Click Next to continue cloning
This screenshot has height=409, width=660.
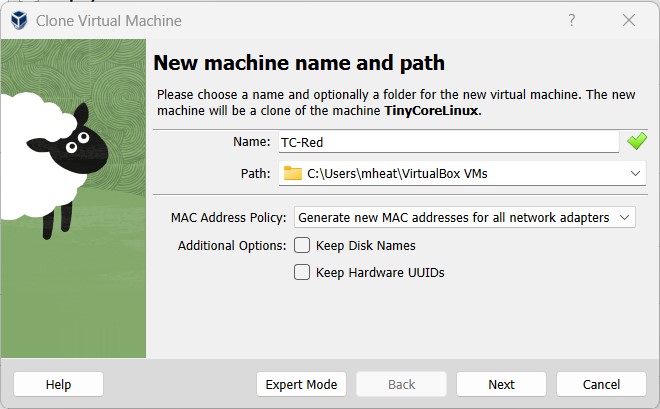tap(501, 384)
